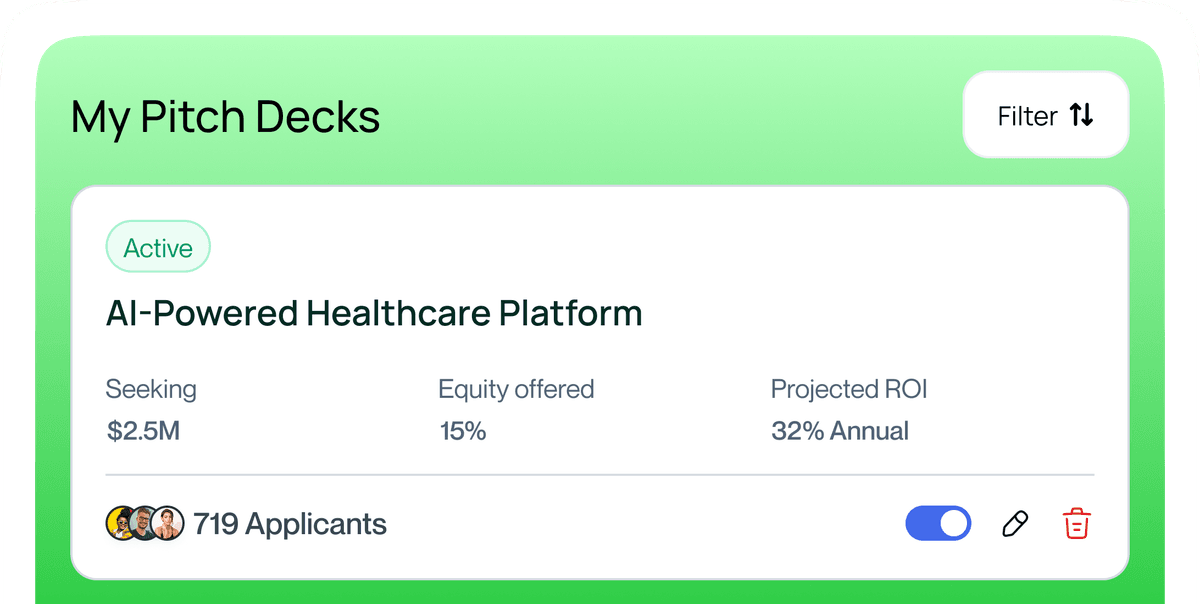Click the Seeking label
Viewport: 1200px width, 604px height.
point(151,389)
